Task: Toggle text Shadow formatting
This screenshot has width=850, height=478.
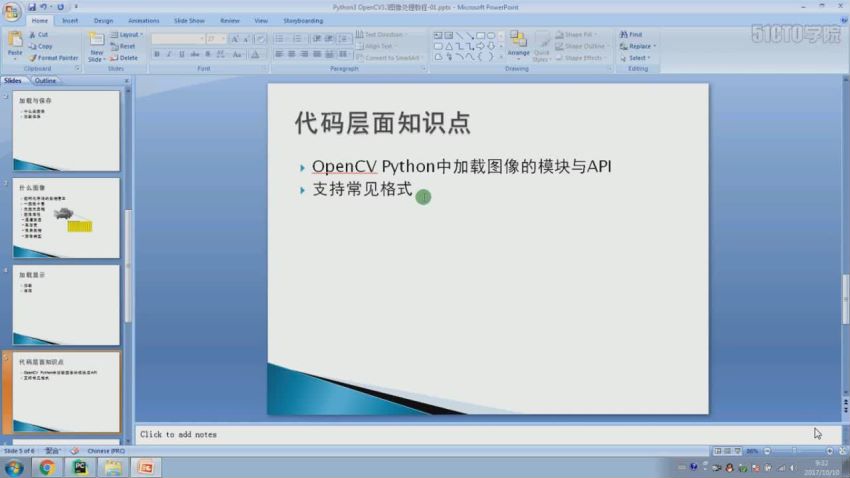Action: pos(208,54)
